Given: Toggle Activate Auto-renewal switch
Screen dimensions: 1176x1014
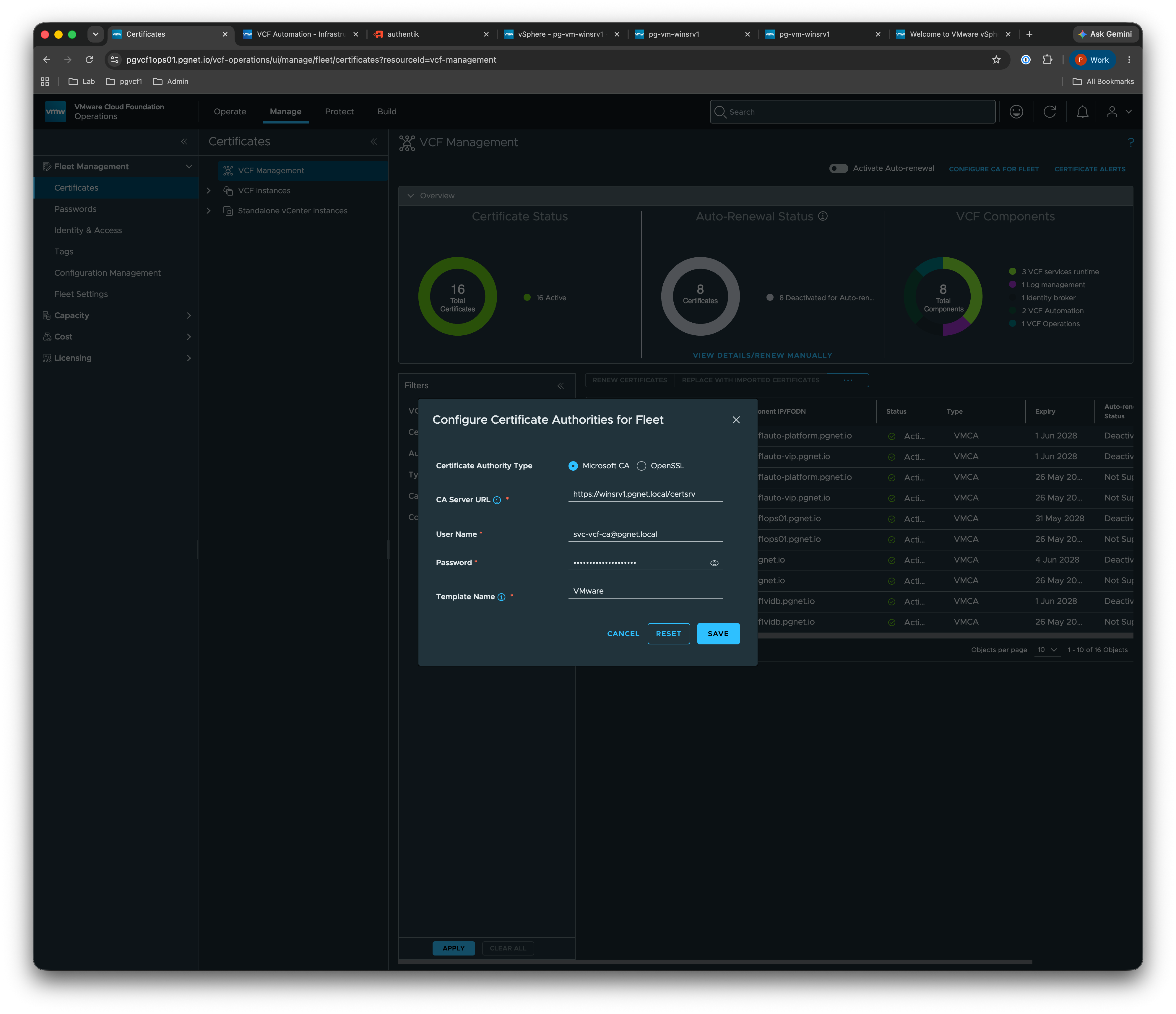Looking at the screenshot, I should coord(838,168).
